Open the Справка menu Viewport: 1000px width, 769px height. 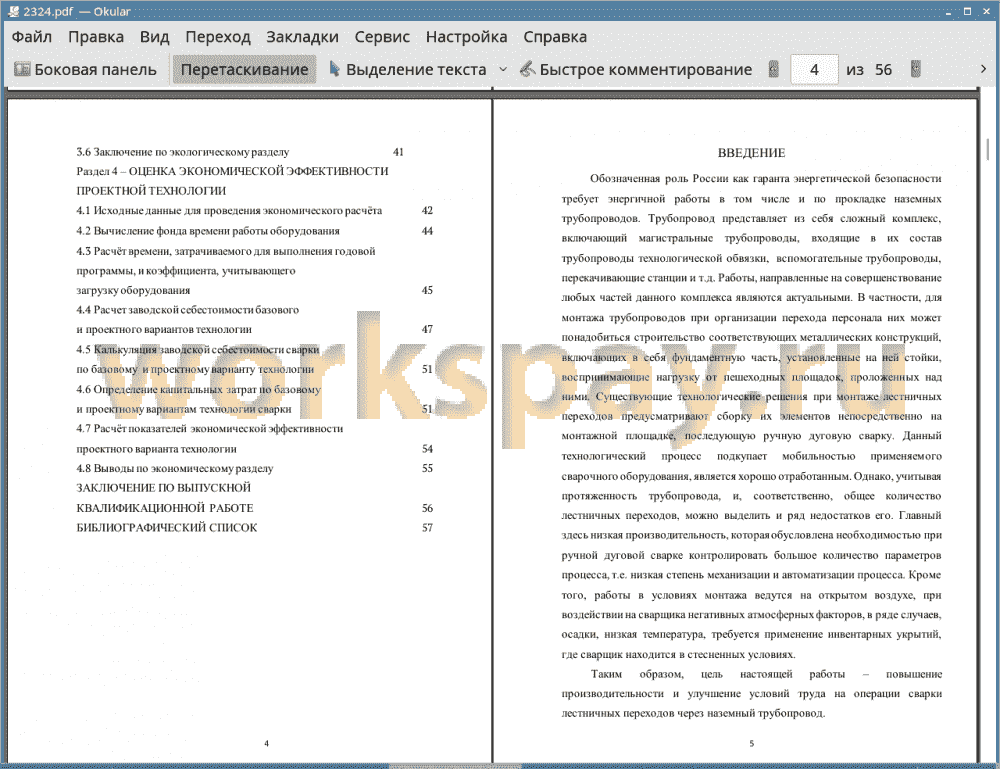[555, 37]
